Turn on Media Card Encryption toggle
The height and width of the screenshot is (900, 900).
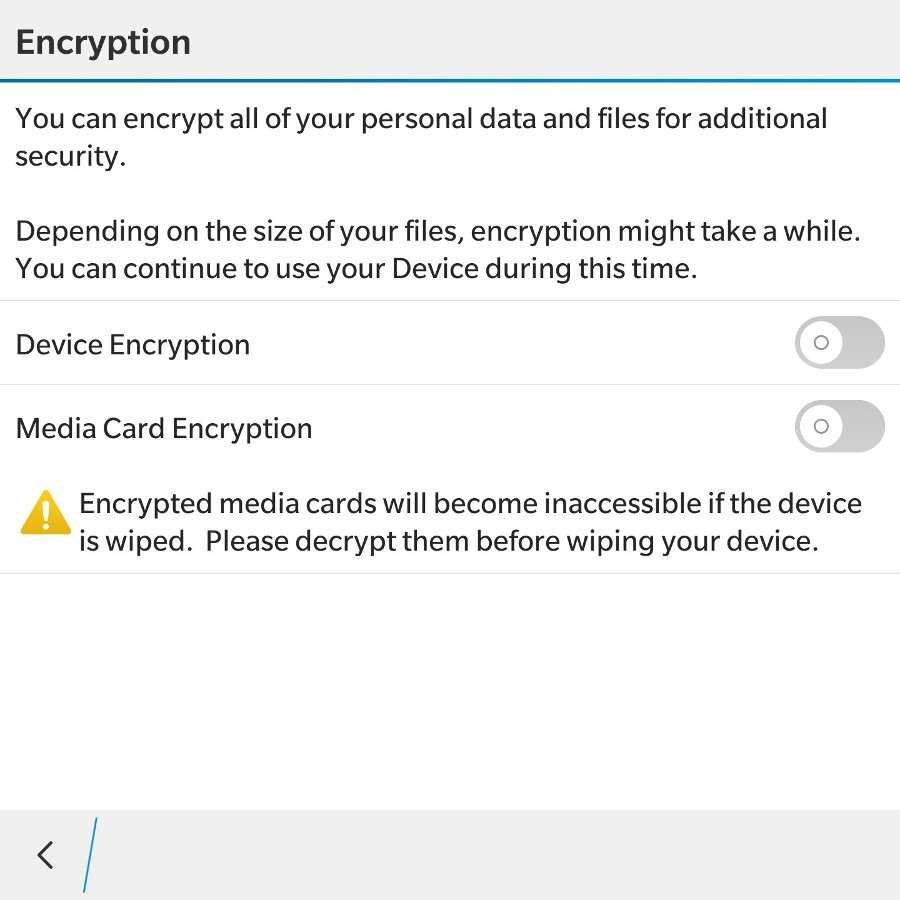pyautogui.click(x=840, y=427)
